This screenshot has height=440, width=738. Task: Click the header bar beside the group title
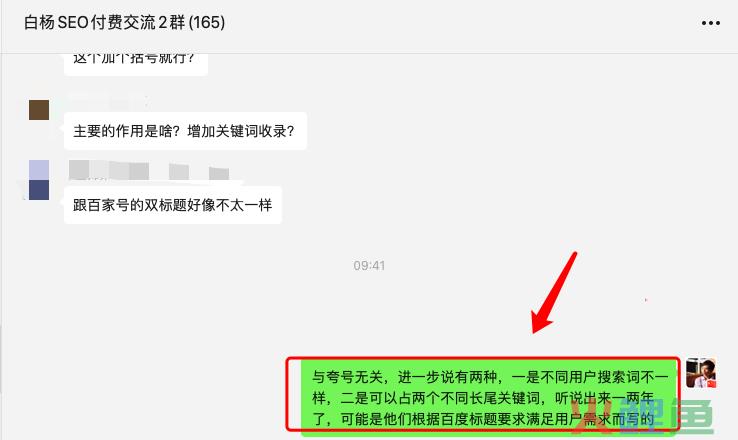point(461,23)
